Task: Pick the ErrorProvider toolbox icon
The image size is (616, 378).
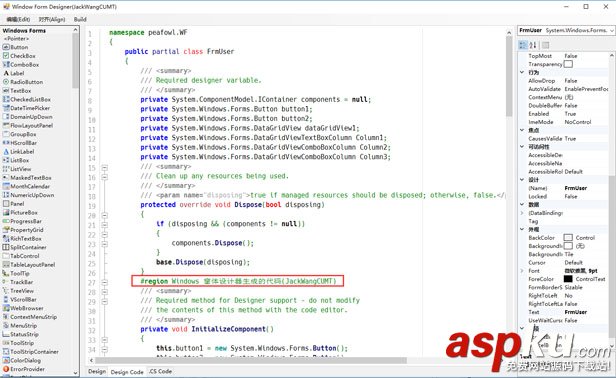Action: click(6, 369)
